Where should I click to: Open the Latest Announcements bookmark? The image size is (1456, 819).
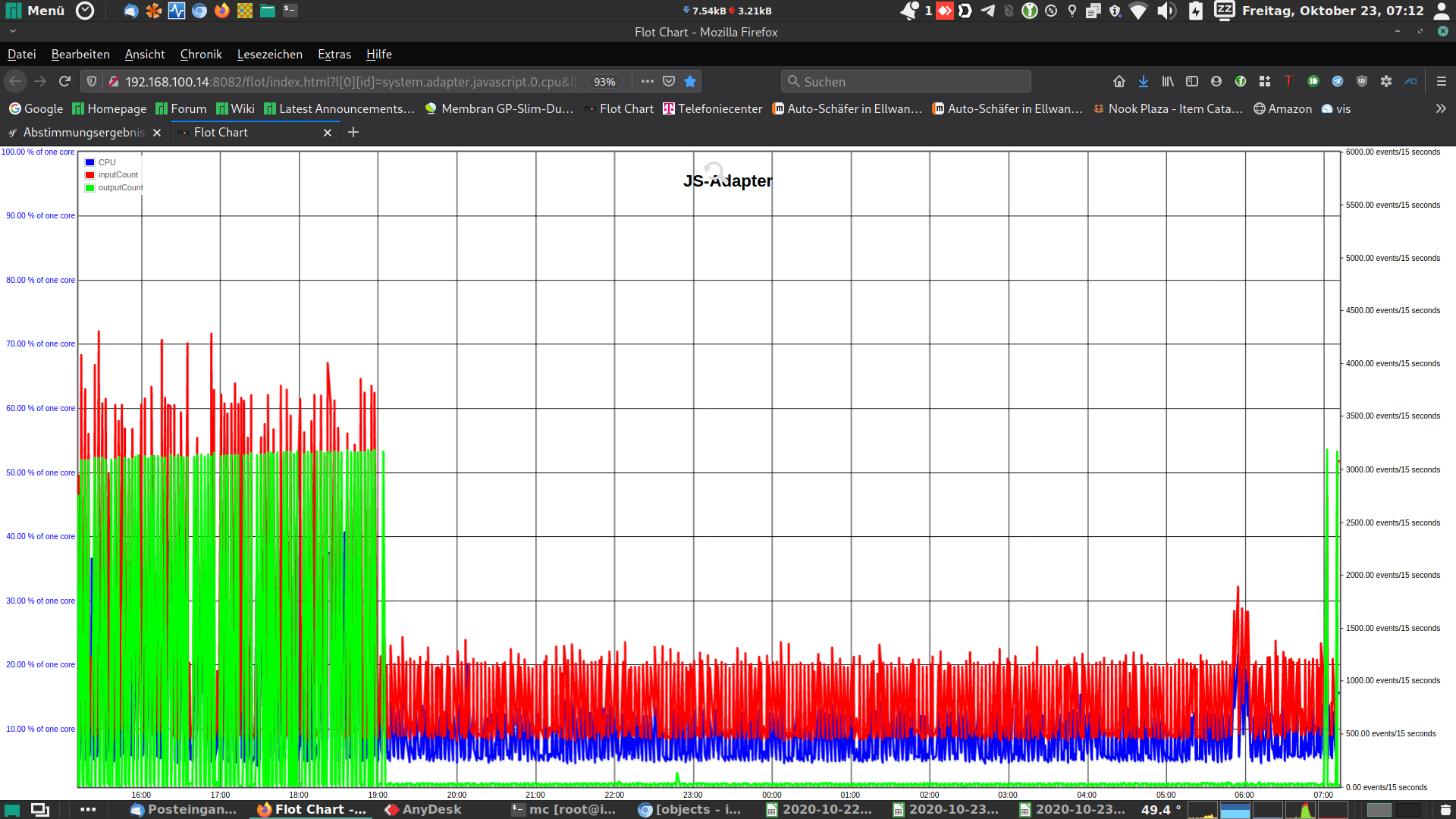coord(339,108)
